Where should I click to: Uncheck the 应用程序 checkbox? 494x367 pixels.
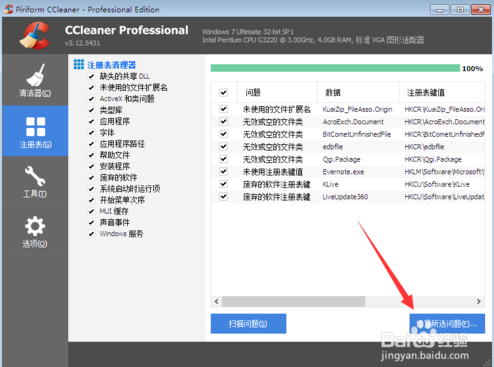click(91, 121)
